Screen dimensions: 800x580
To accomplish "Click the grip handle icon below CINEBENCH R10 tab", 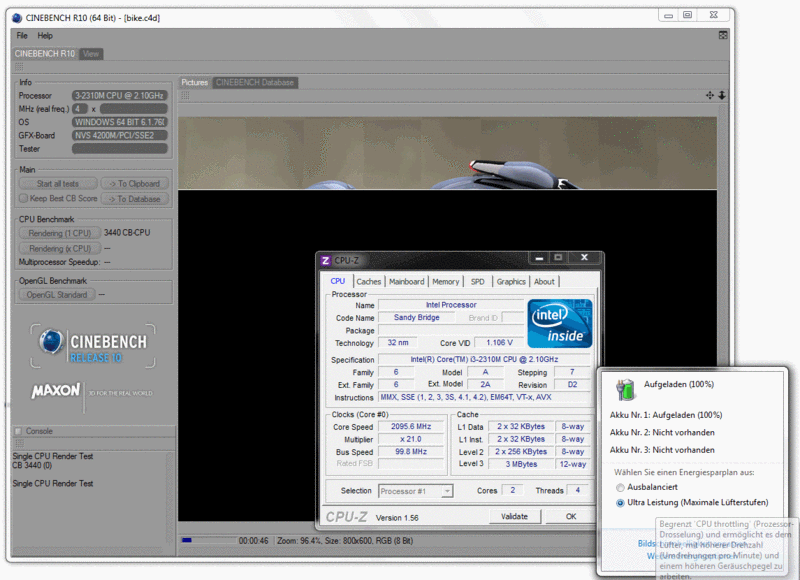I will click(19, 67).
